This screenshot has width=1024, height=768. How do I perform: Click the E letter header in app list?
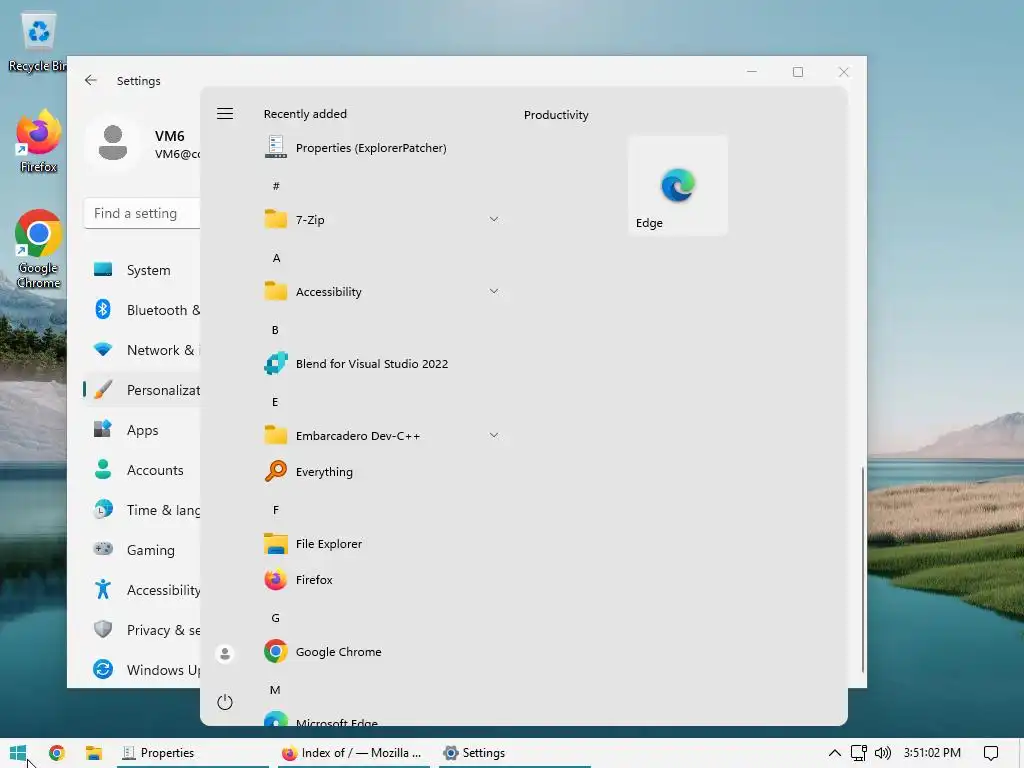pyautogui.click(x=275, y=402)
